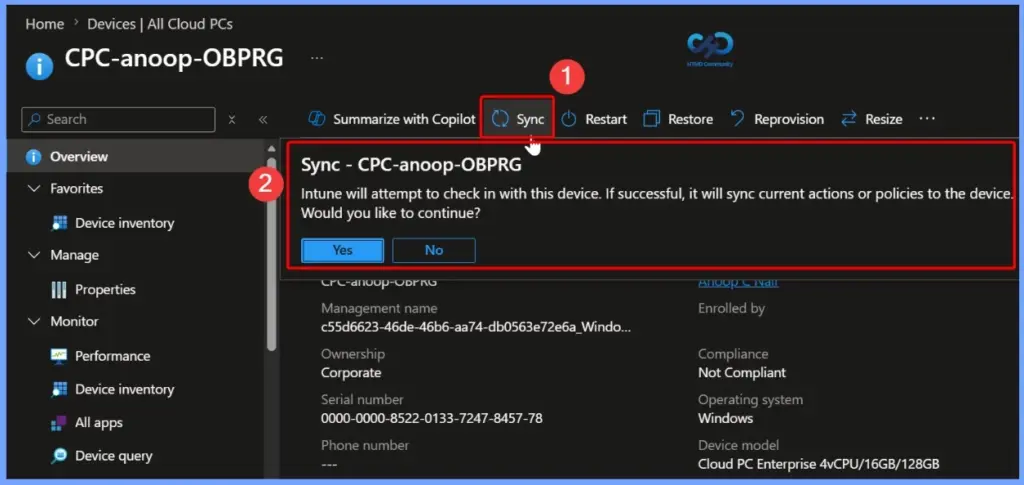Click the sidebar Search input field

click(x=118, y=119)
